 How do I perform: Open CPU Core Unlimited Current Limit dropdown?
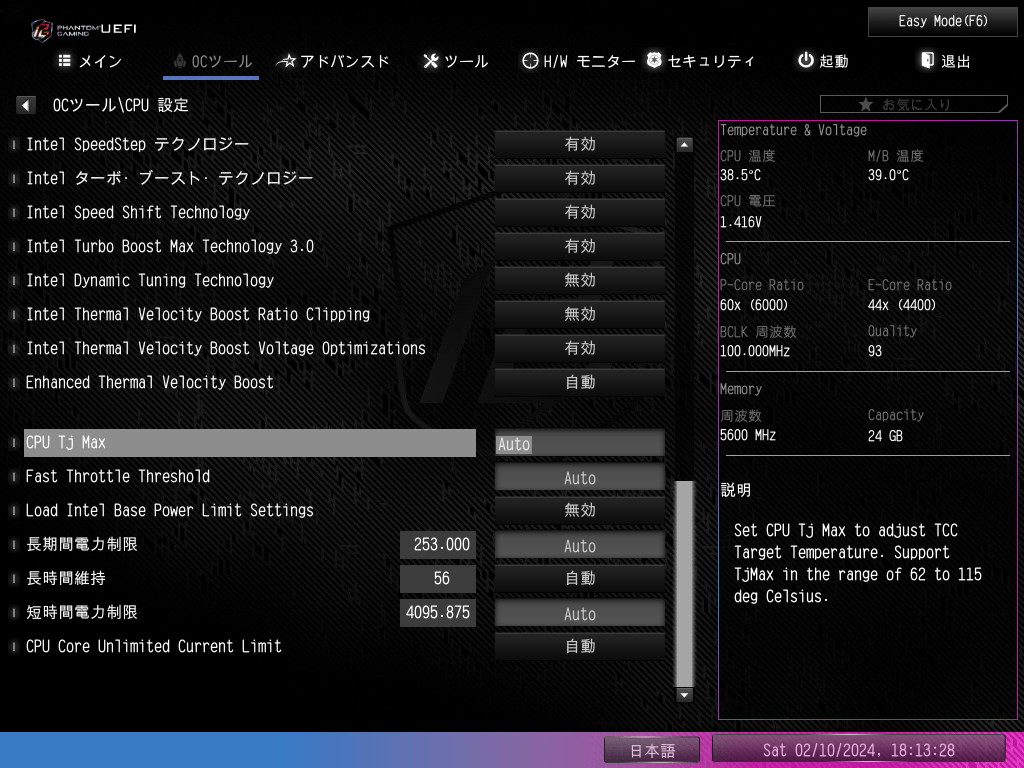pos(579,646)
